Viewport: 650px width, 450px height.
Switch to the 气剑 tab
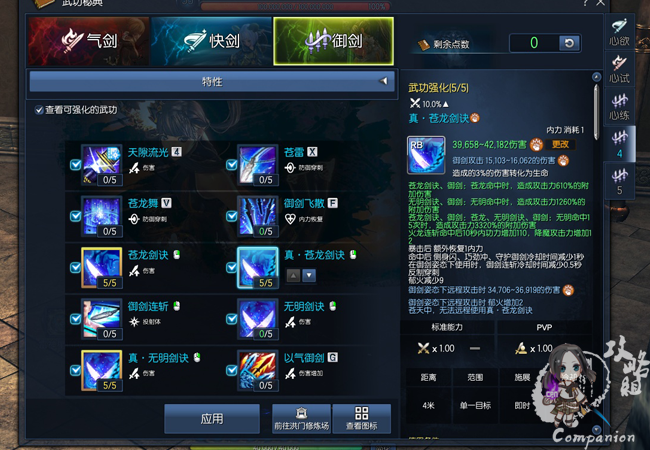click(89, 41)
